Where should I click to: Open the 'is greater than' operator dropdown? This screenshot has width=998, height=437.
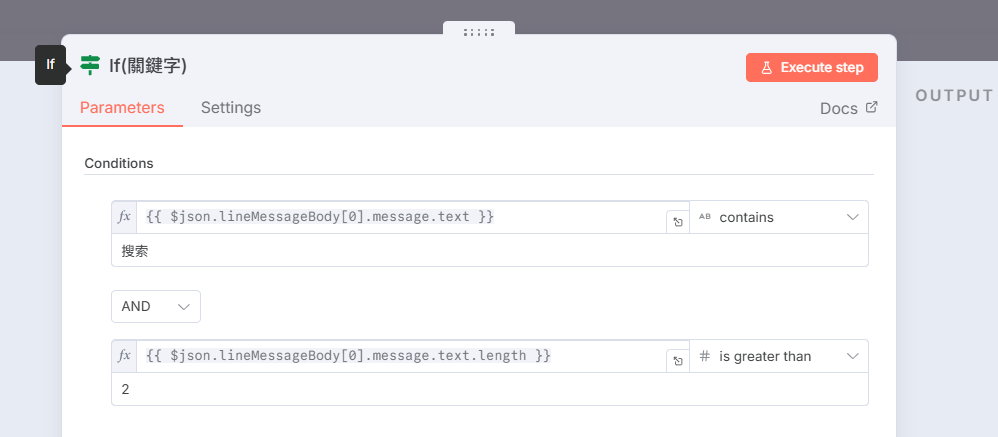(779, 356)
